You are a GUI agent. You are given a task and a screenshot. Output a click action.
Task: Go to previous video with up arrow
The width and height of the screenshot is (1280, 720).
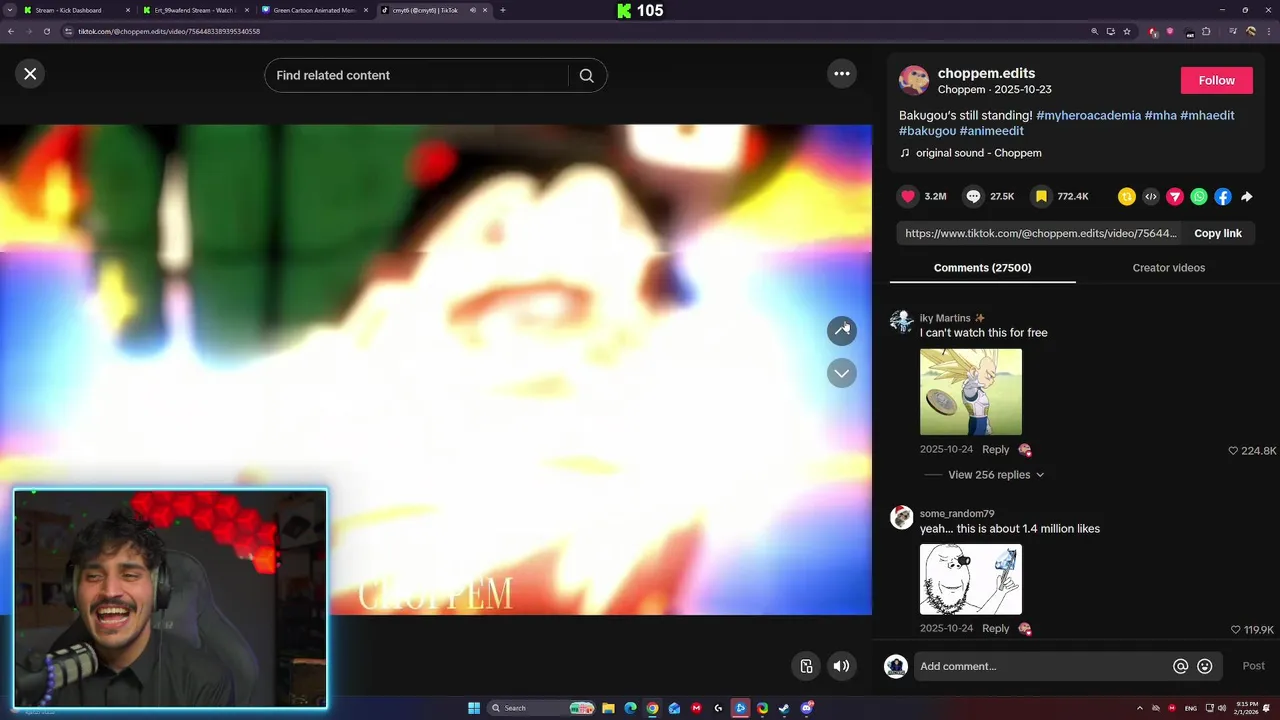842,331
